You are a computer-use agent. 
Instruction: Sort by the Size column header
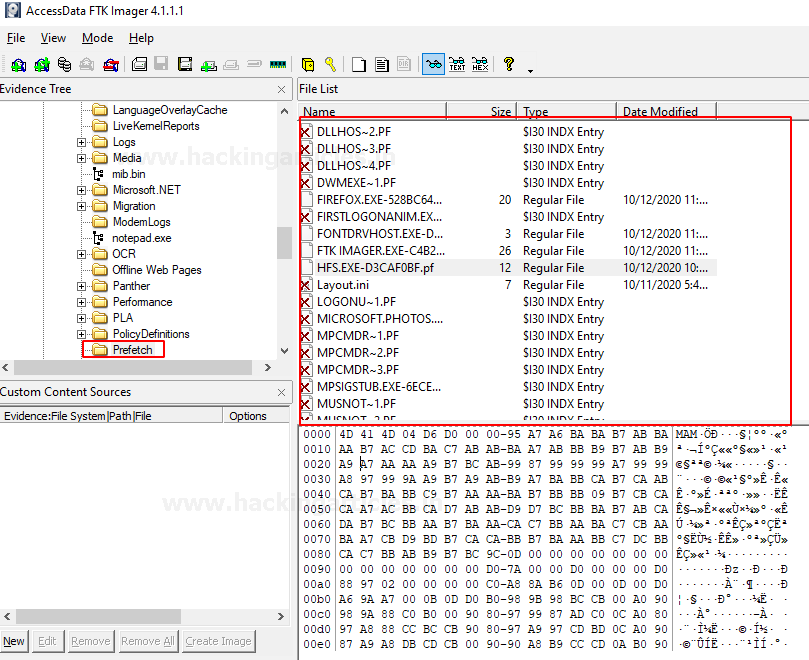(x=482, y=111)
